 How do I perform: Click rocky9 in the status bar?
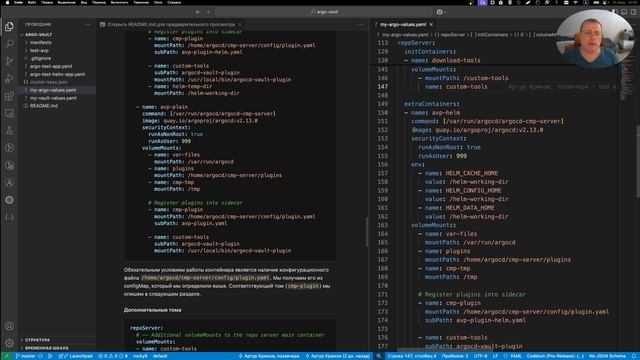pos(140,356)
